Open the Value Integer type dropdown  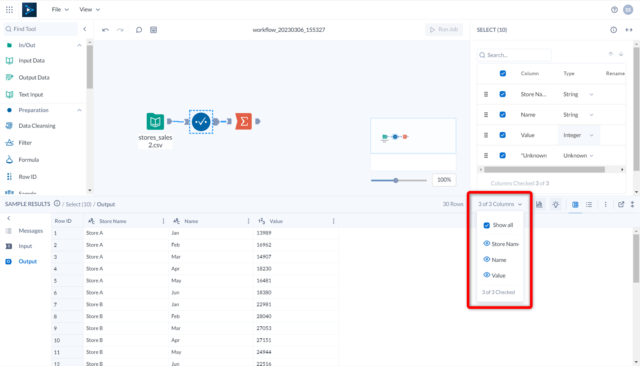[579, 135]
